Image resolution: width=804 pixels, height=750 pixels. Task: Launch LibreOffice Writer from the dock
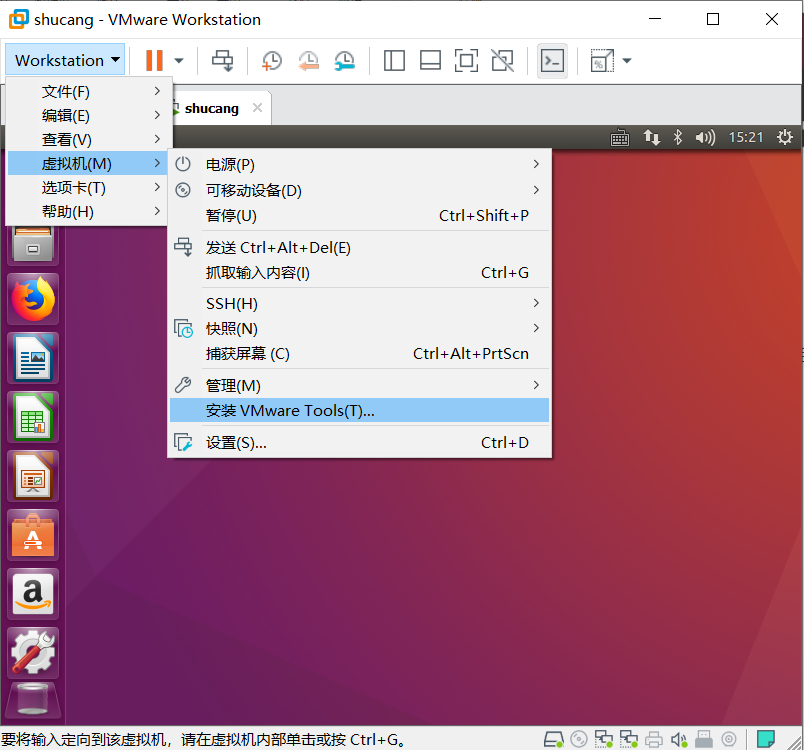tap(33, 358)
